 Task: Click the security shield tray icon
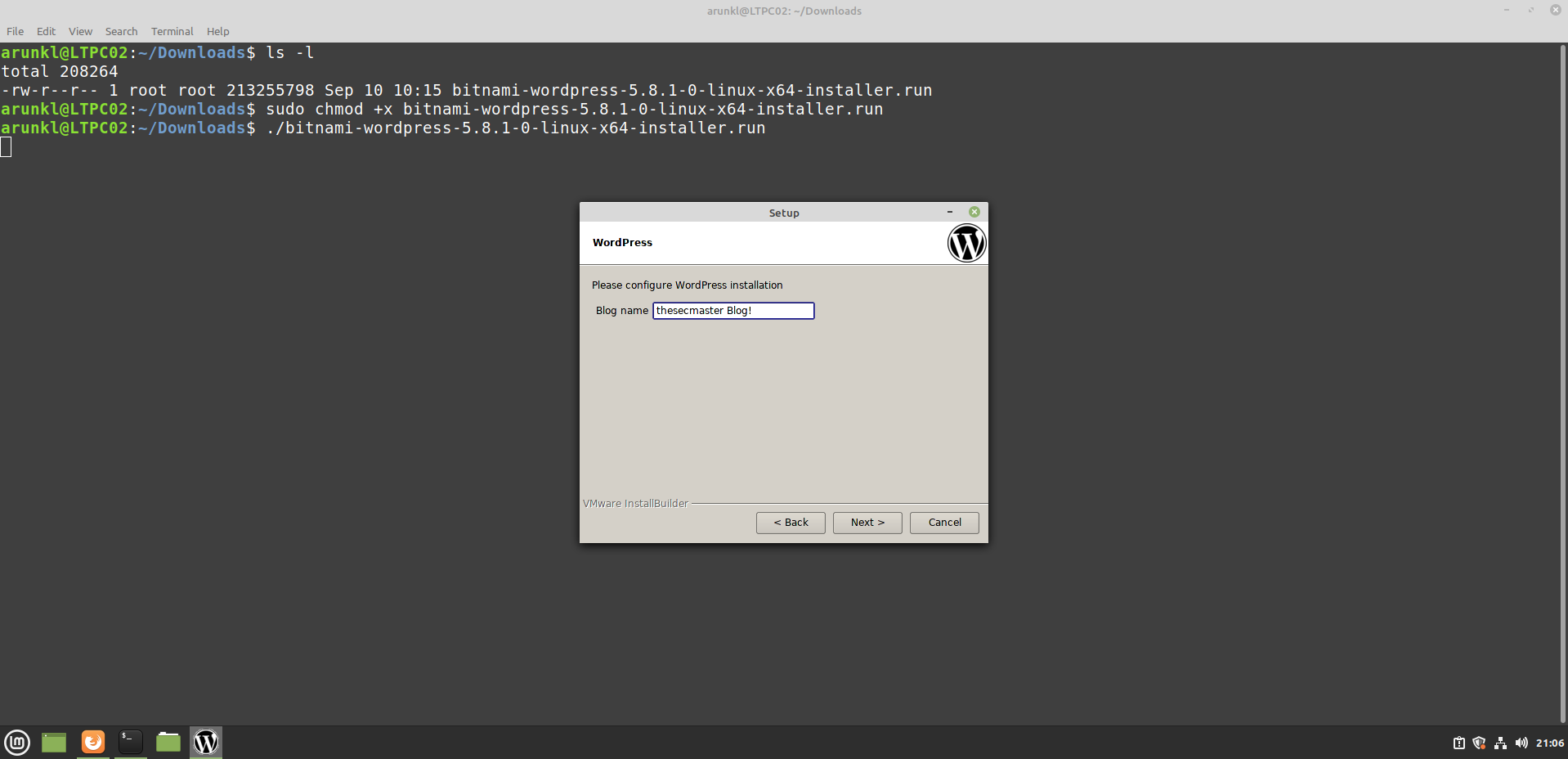[1479, 743]
